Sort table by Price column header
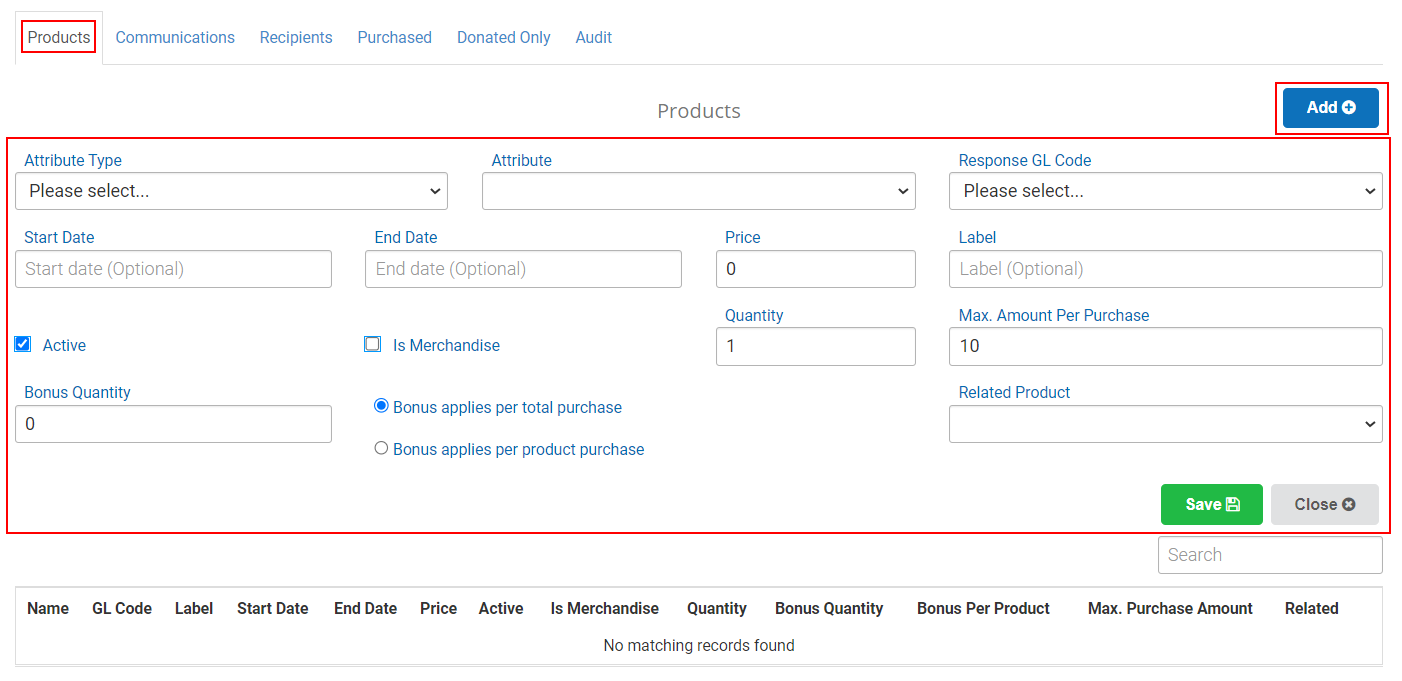Screen dimensions: 1402x681 [x=438, y=608]
